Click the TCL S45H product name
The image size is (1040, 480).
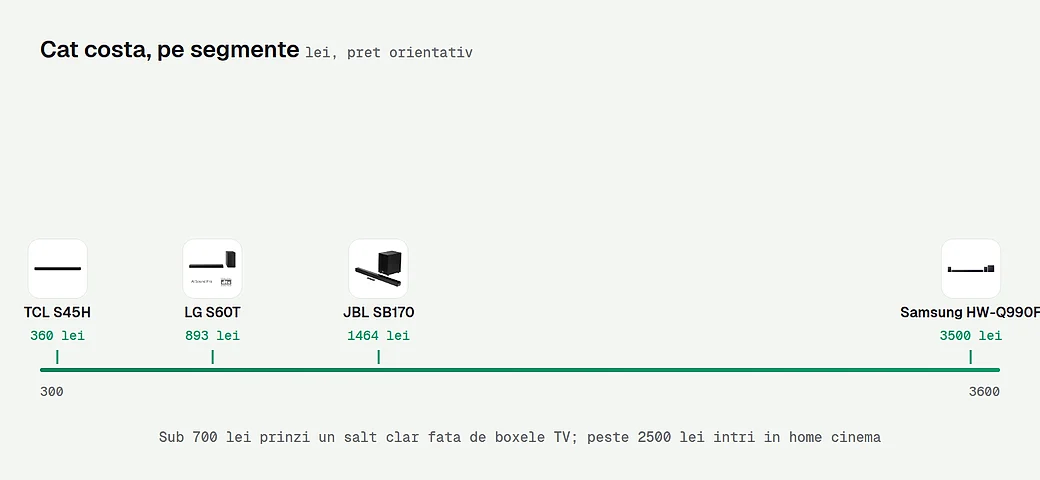(57, 312)
